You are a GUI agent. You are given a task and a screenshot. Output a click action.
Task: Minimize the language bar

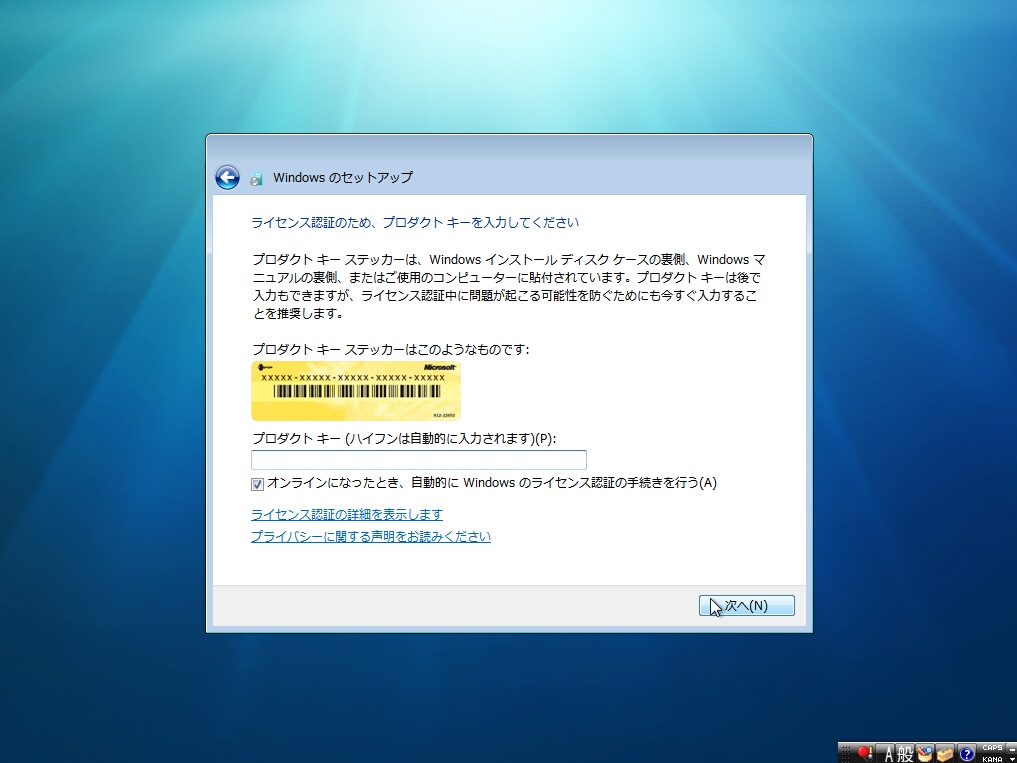point(1011,749)
